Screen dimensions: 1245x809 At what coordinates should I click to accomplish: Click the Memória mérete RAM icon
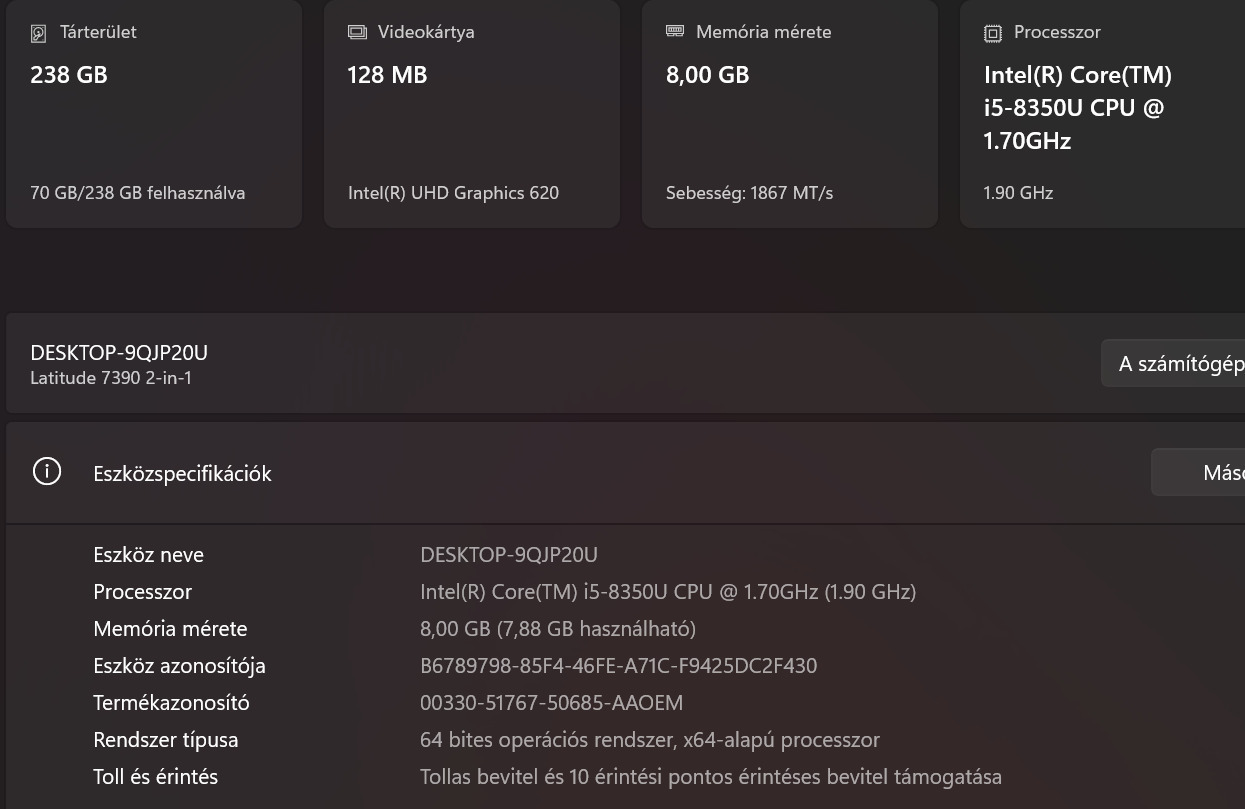[675, 31]
